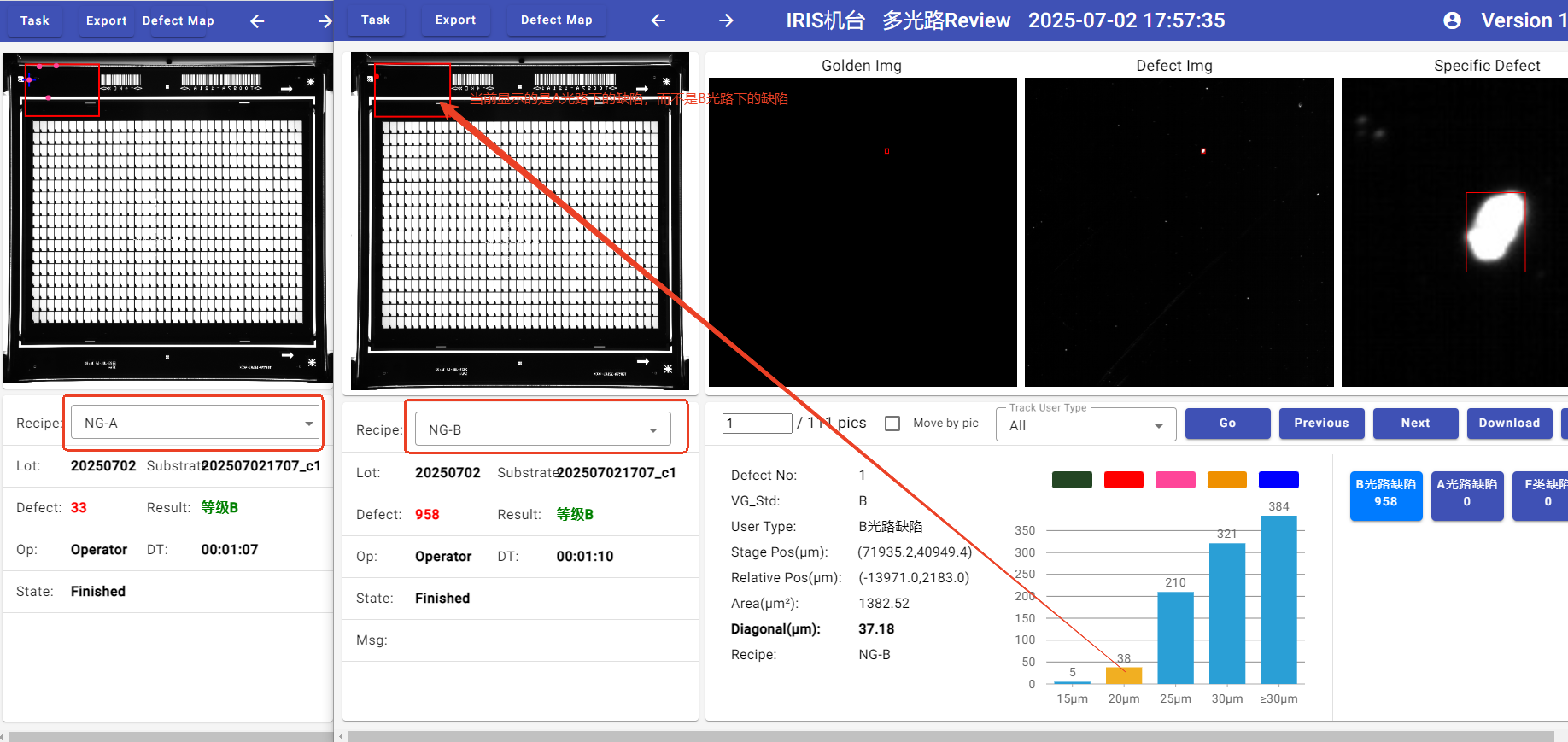The height and width of the screenshot is (742, 1568).
Task: Open Defect Map in left panel
Action: 178,20
